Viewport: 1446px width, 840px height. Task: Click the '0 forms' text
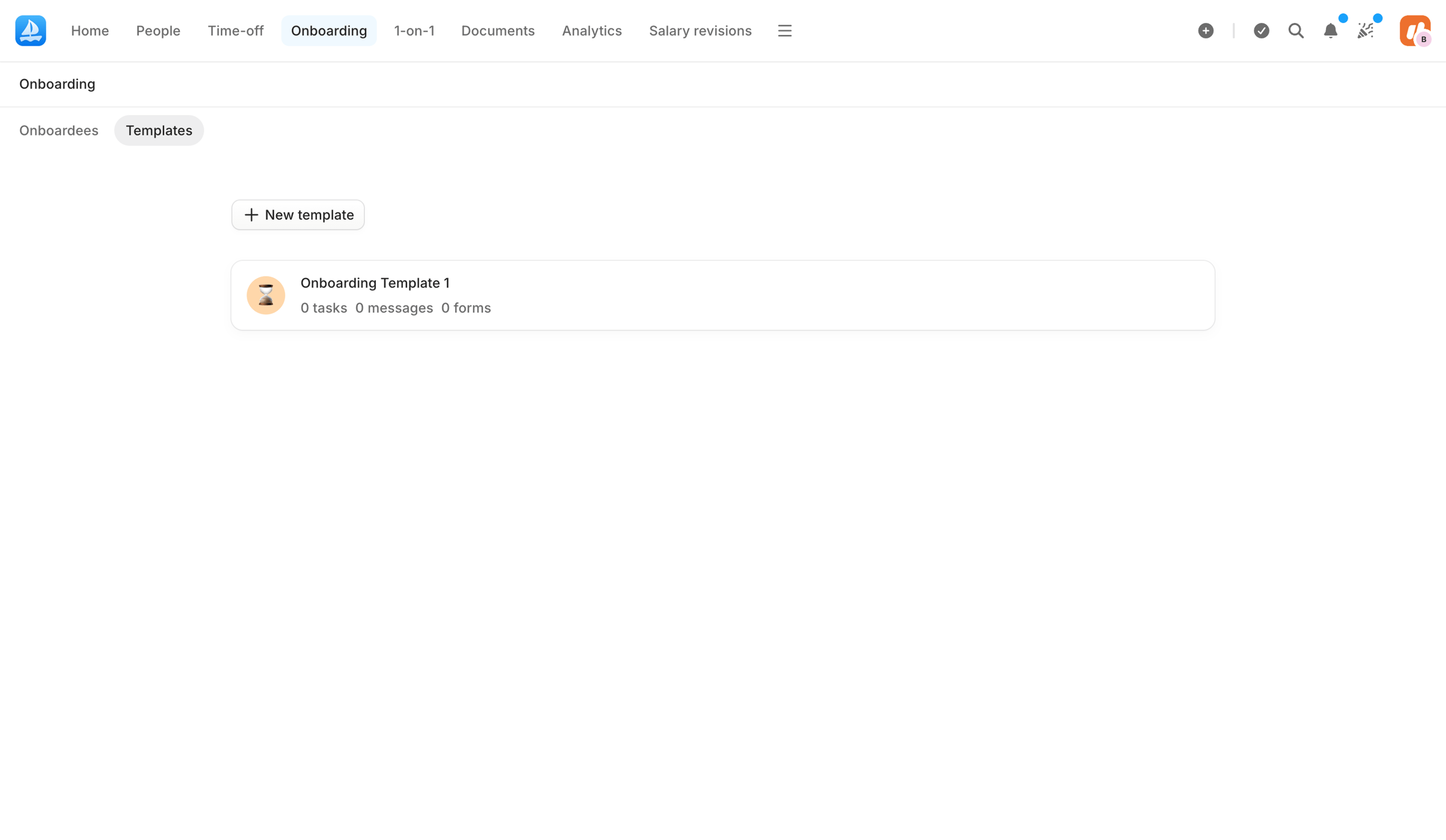(x=466, y=308)
